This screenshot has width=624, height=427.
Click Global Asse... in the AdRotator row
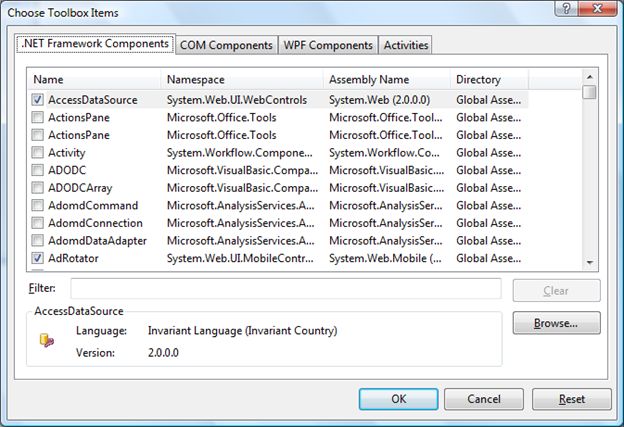pyautogui.click(x=488, y=258)
